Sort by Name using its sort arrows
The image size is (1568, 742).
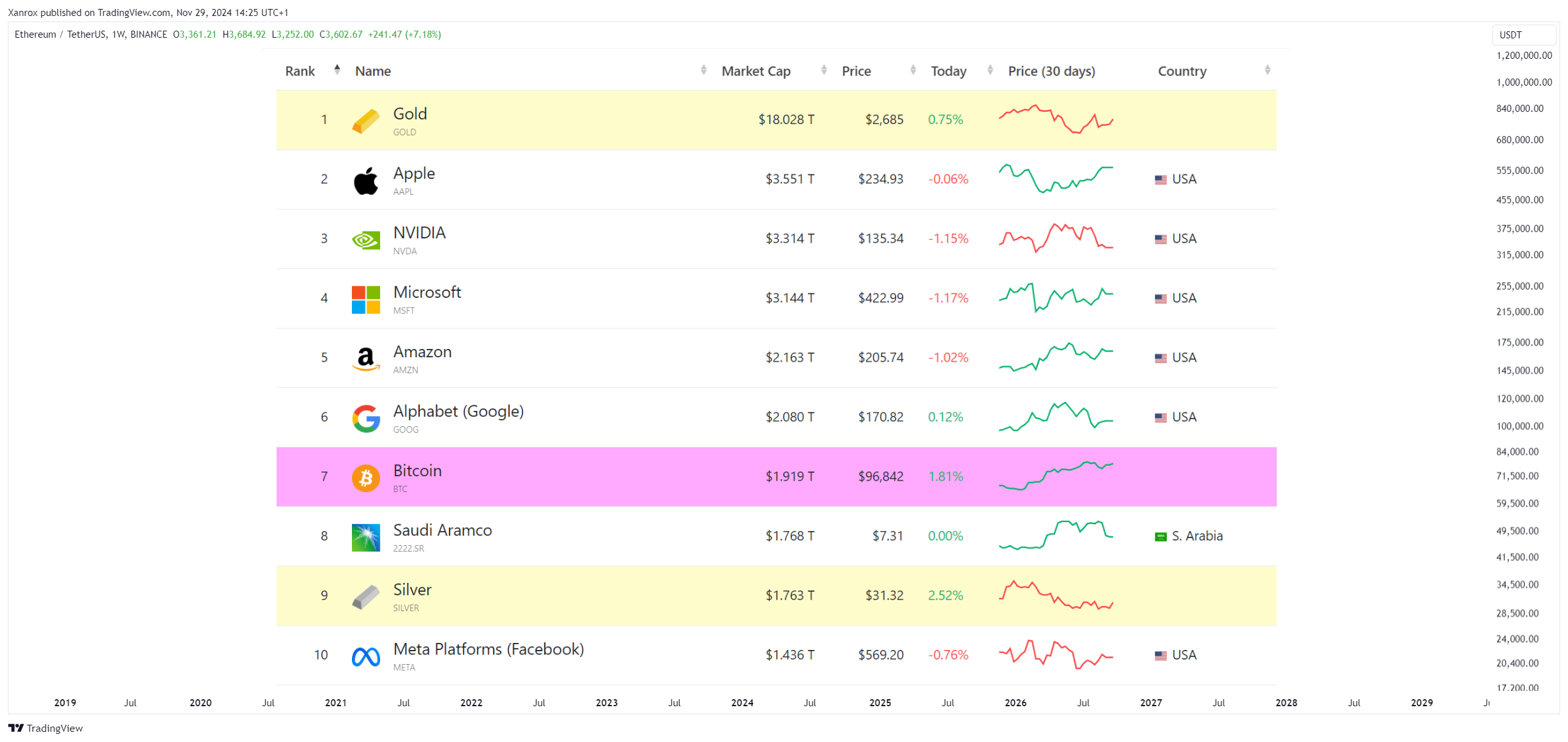tap(703, 70)
